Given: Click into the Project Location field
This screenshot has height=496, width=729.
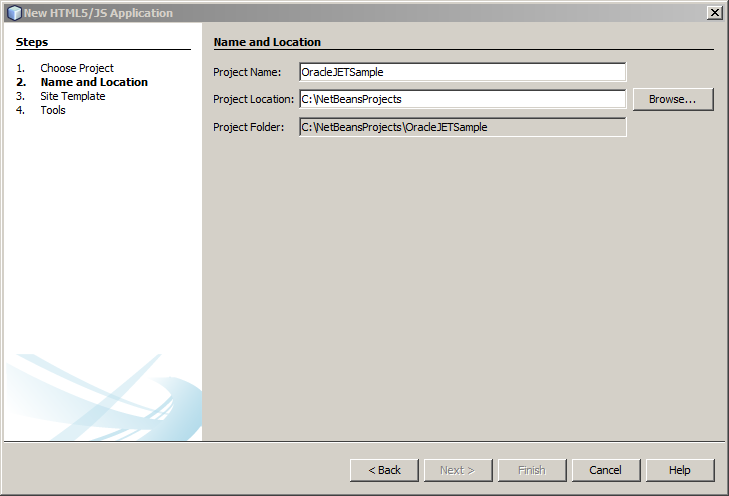Looking at the screenshot, I should (x=463, y=99).
